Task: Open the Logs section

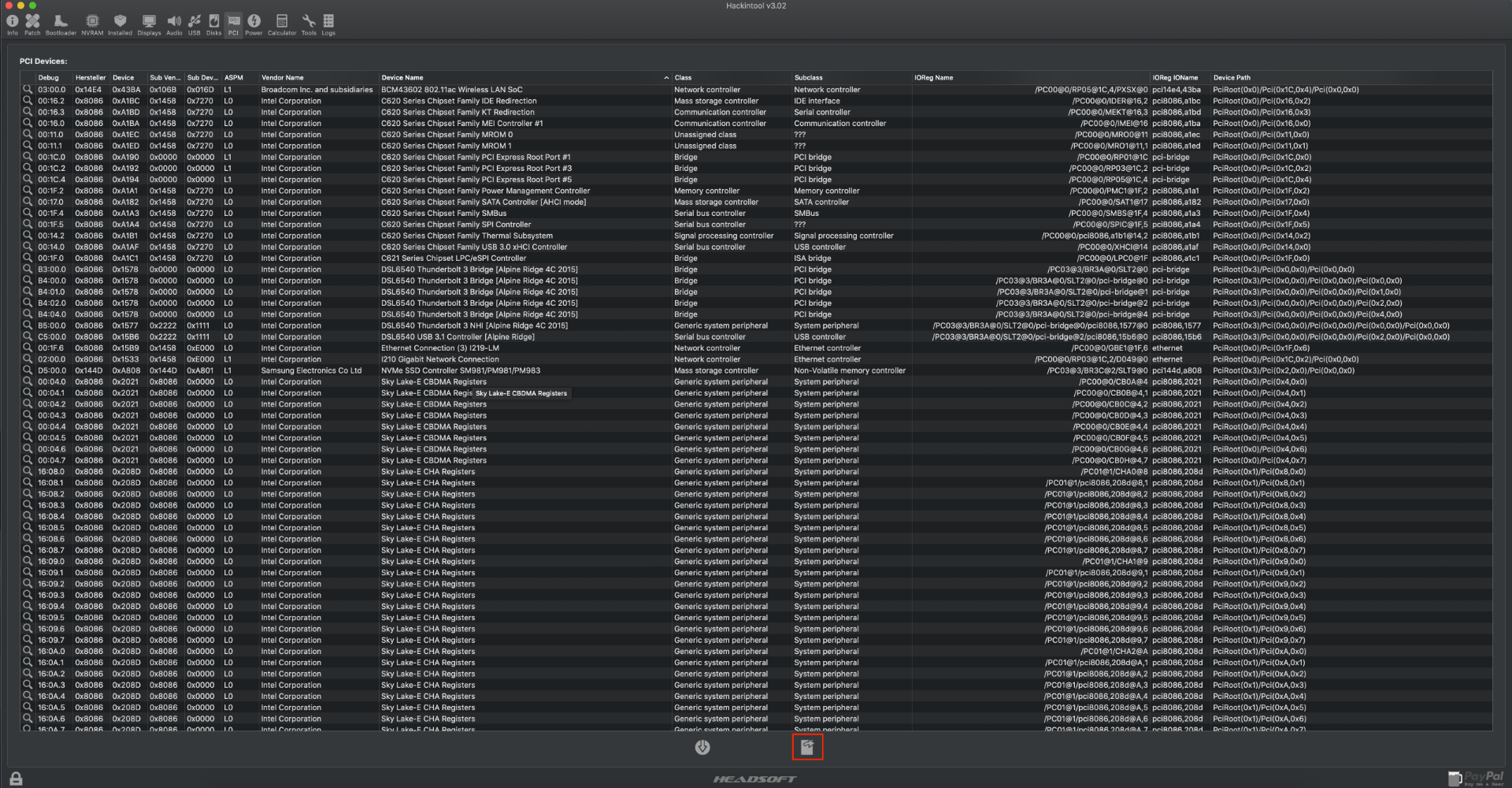Action: tap(328, 24)
